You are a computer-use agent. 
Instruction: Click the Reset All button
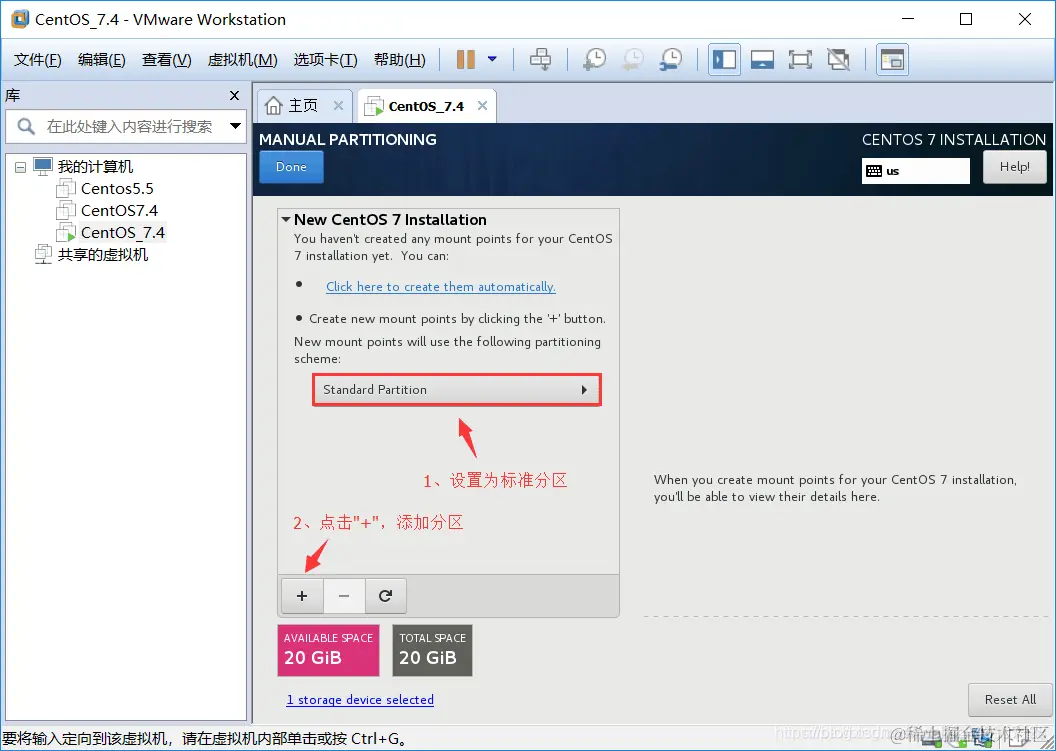[x=1010, y=700]
